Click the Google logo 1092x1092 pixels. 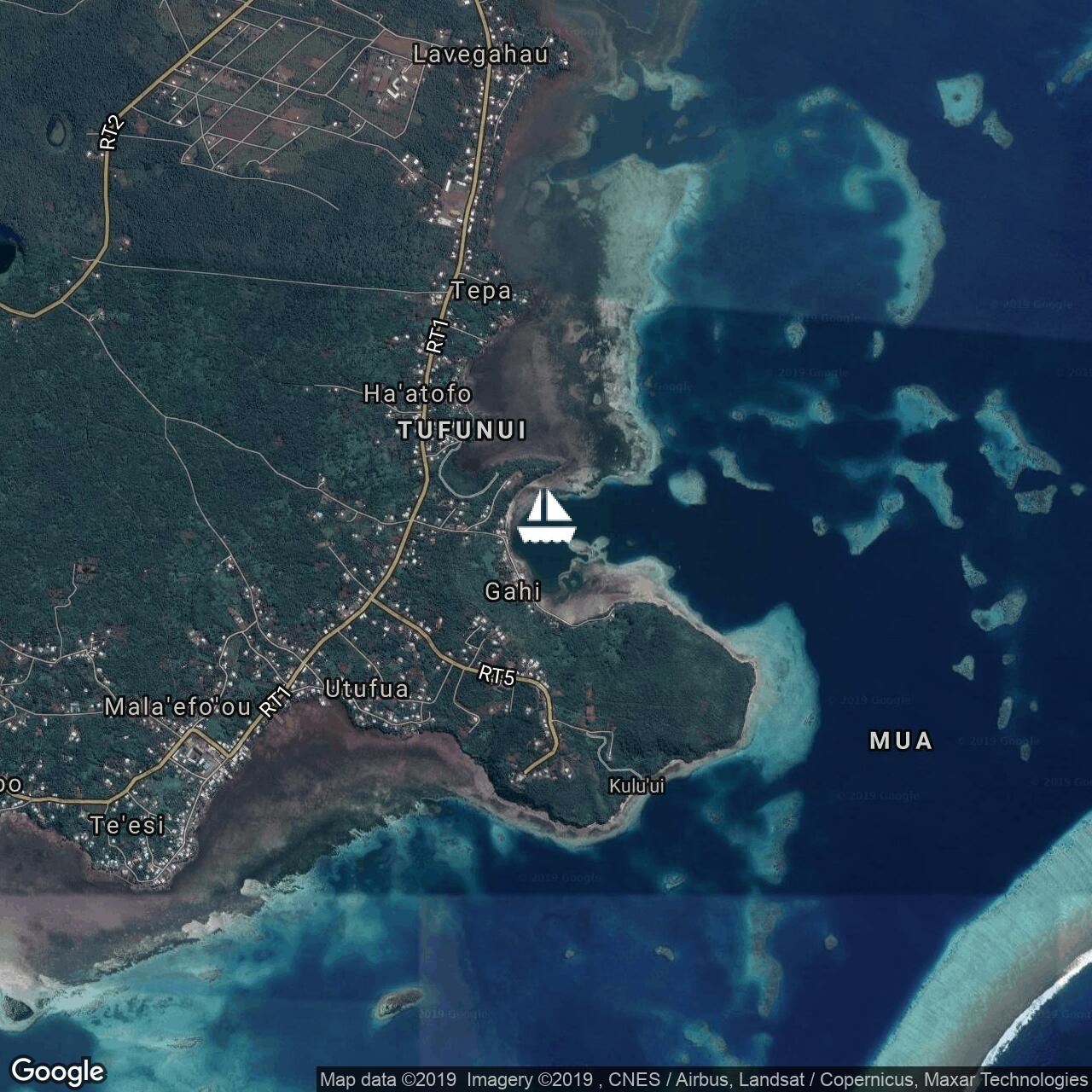click(58, 1071)
